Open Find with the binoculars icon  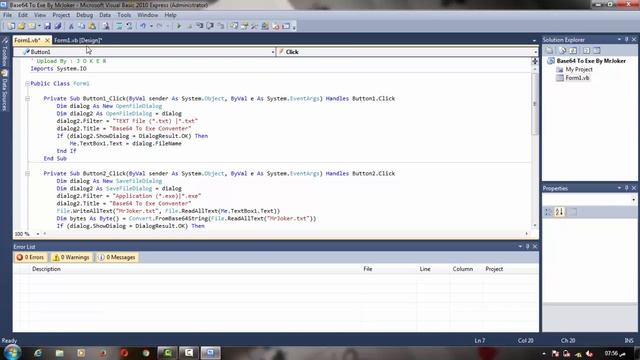tap(106, 26)
